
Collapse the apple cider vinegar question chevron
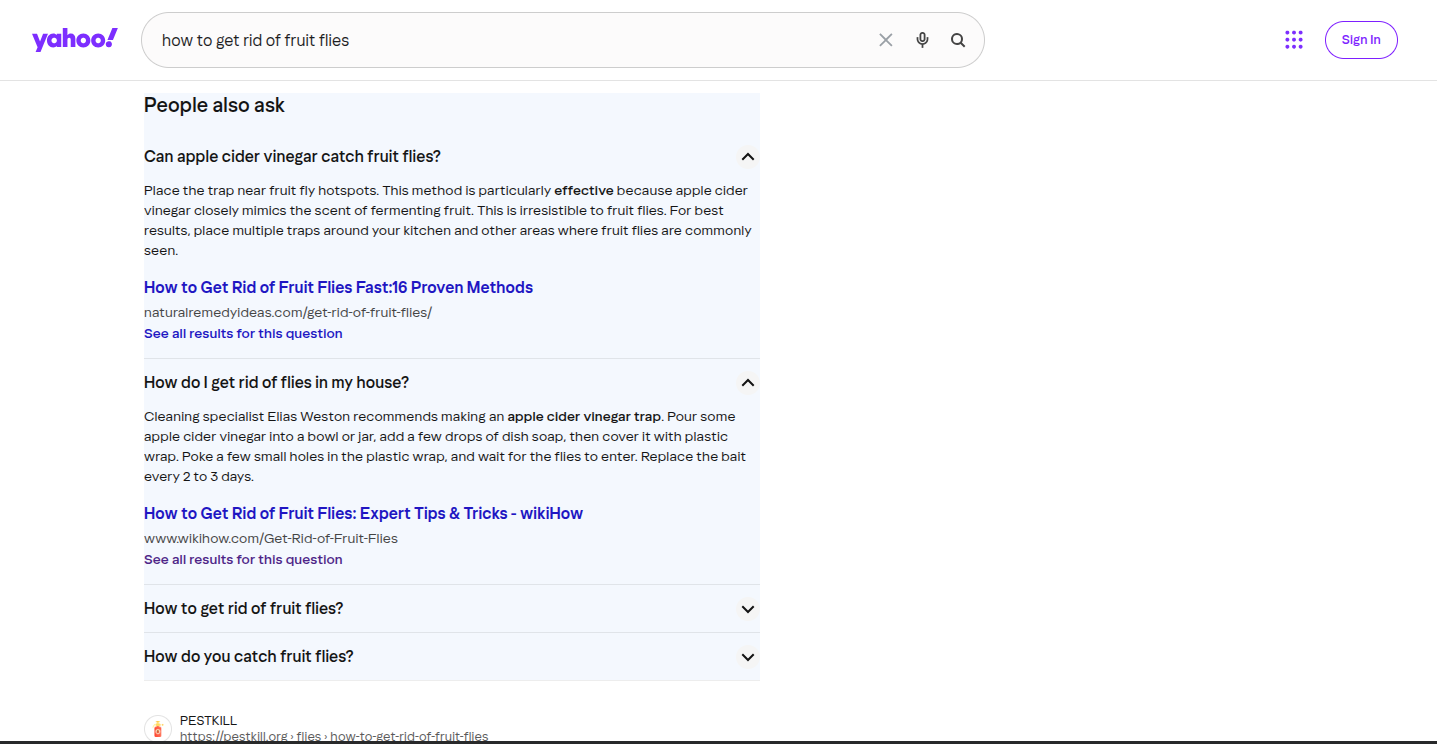click(748, 157)
